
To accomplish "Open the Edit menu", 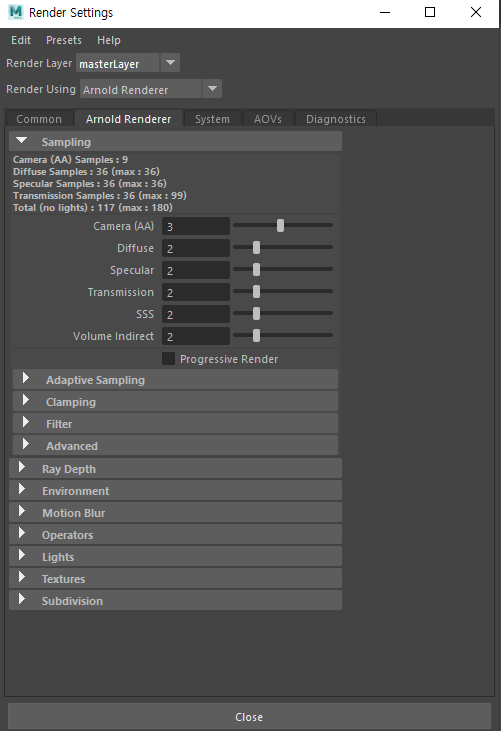I will (21, 41).
